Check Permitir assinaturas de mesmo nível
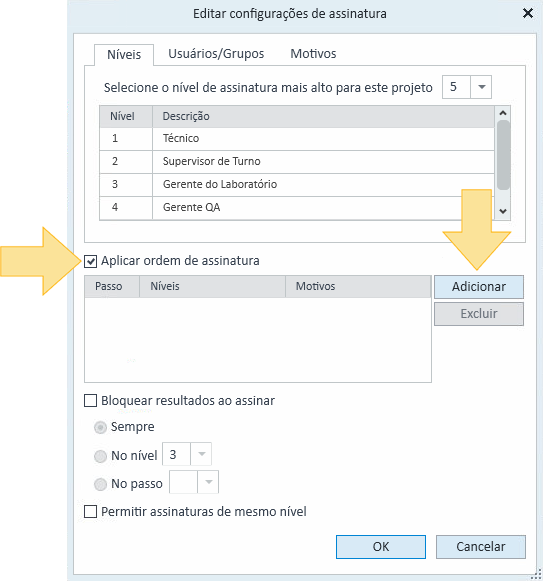The image size is (543, 581). 90,512
